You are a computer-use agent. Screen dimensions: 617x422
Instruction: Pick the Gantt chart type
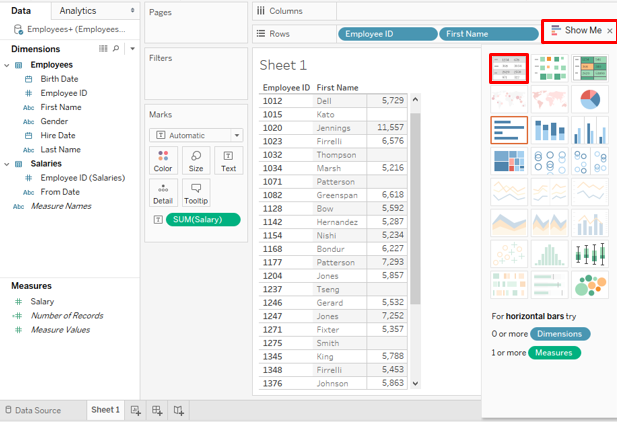coord(509,284)
